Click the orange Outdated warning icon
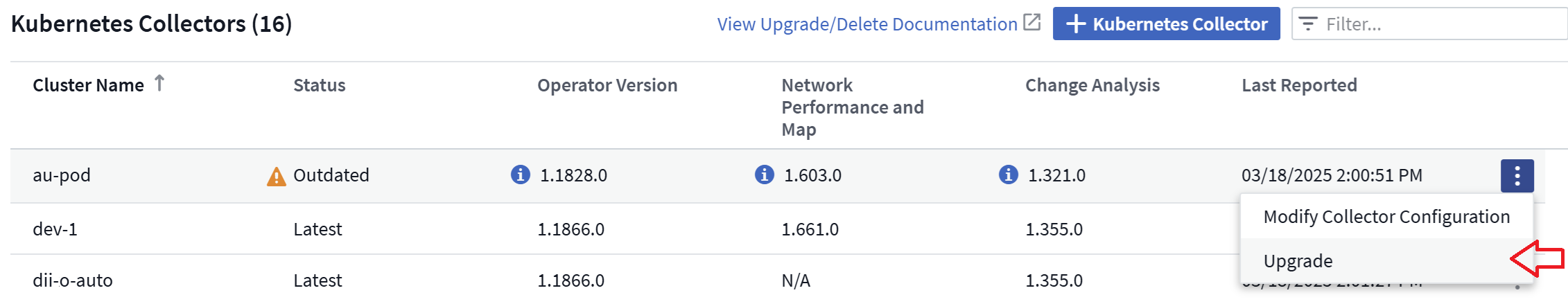Screen dimensions: 1568x304 click(x=276, y=177)
